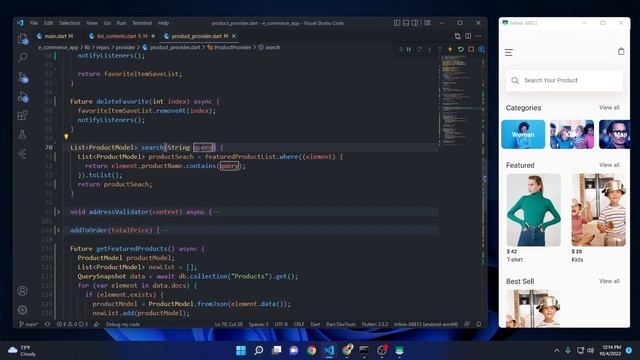Click Dart DevTools in the status bar
This screenshot has width=640, height=360.
340,324
